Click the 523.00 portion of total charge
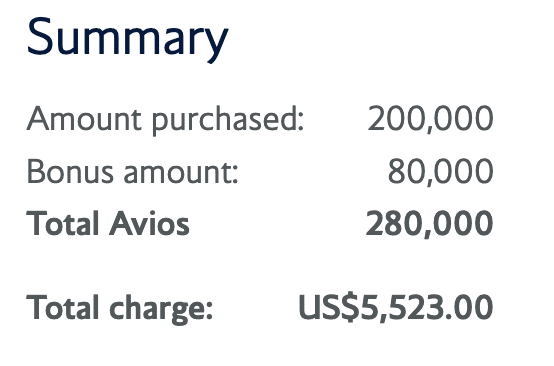 (442, 307)
